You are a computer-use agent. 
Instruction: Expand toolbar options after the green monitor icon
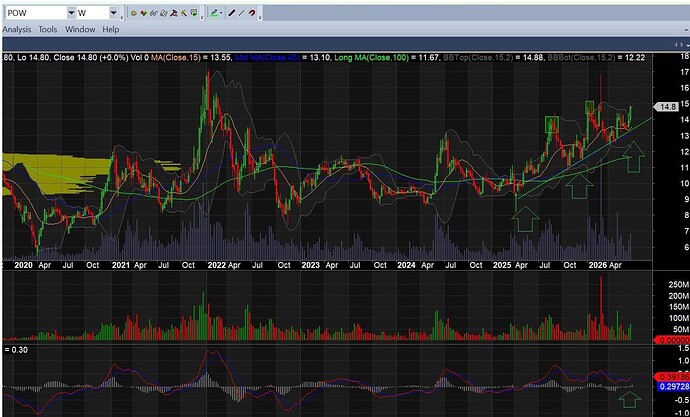tap(202, 18)
